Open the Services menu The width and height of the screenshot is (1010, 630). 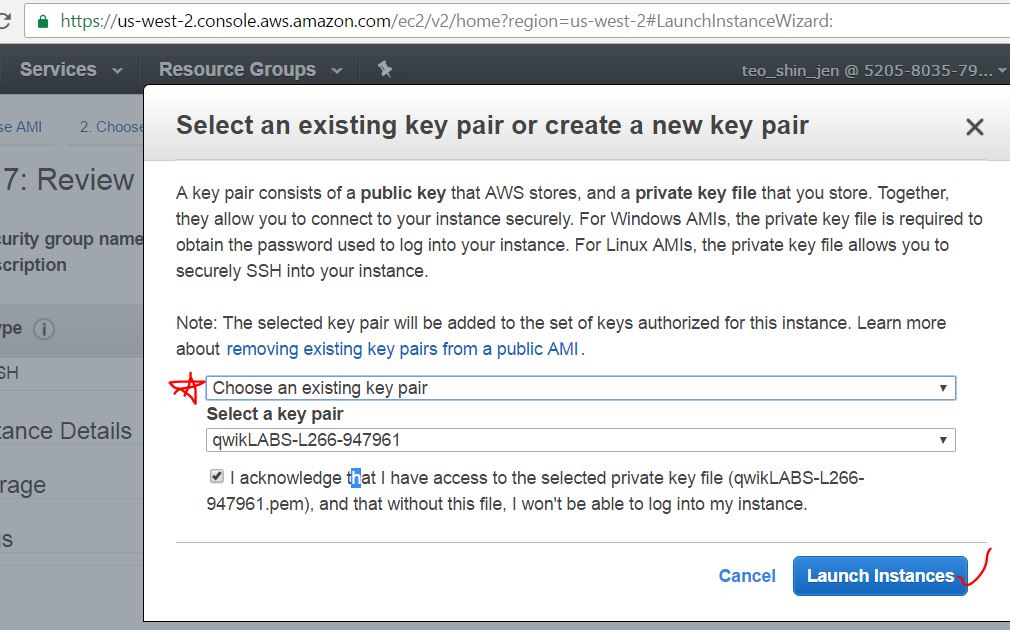click(58, 69)
